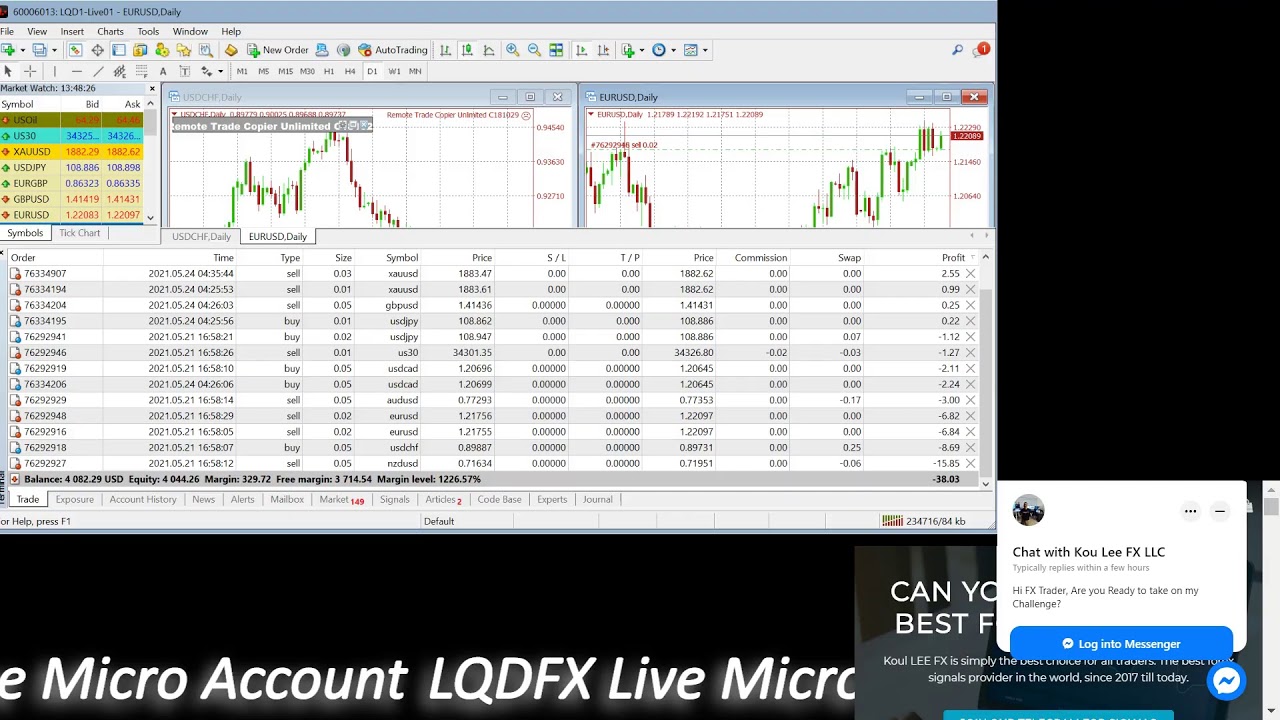Viewport: 1280px width, 720px height.
Task: Minimize the Kou Lee FX chat popup
Action: coord(1220,511)
